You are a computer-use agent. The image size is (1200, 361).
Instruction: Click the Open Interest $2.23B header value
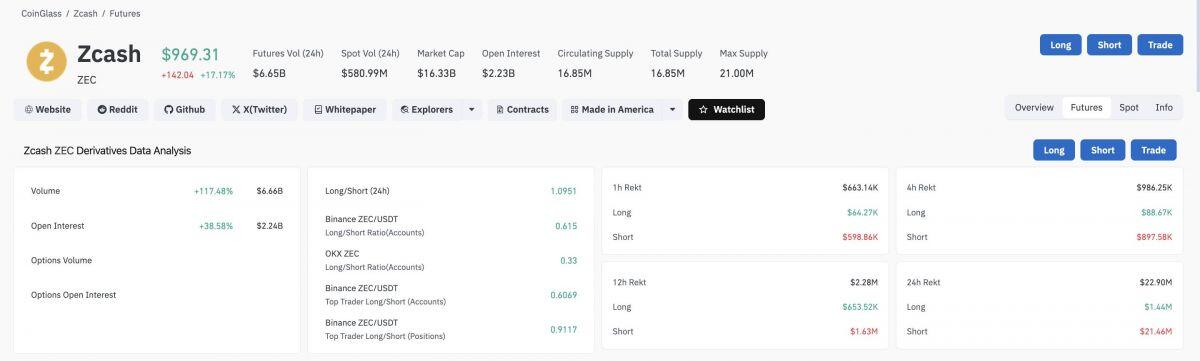(498, 73)
